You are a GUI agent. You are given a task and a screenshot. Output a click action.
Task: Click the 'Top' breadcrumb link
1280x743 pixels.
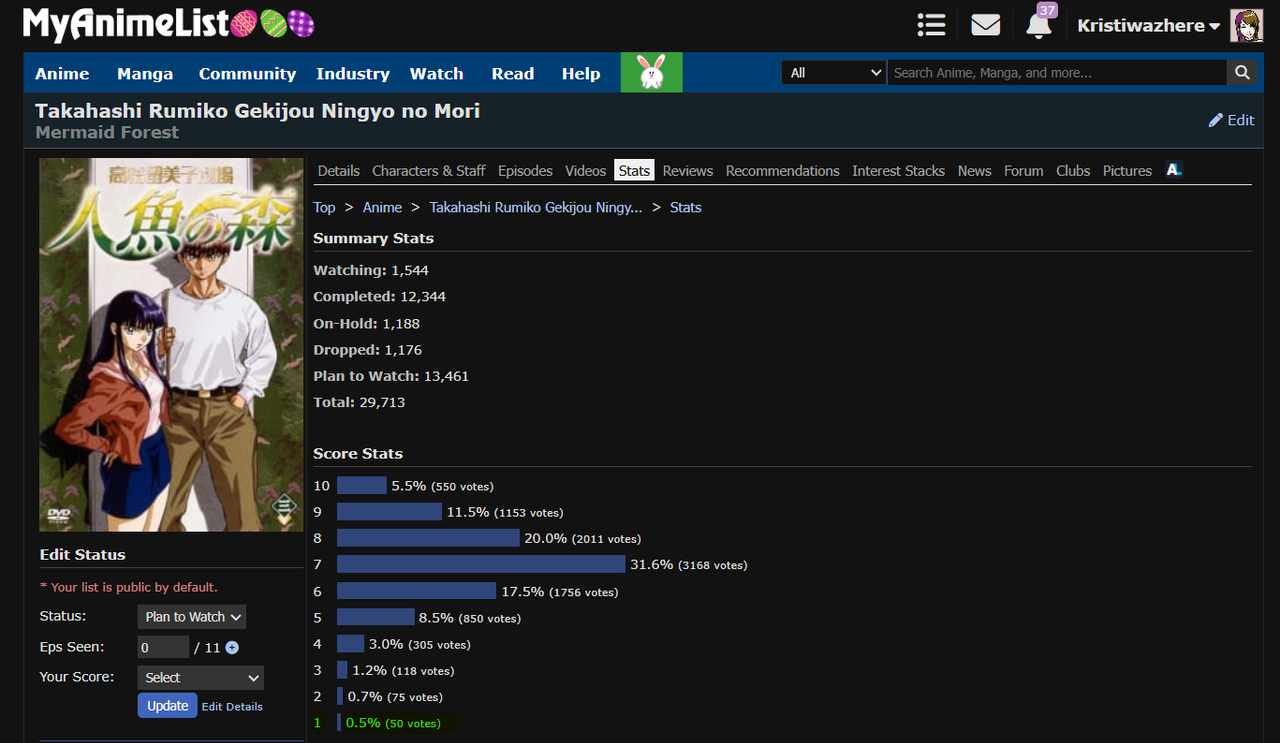click(324, 208)
